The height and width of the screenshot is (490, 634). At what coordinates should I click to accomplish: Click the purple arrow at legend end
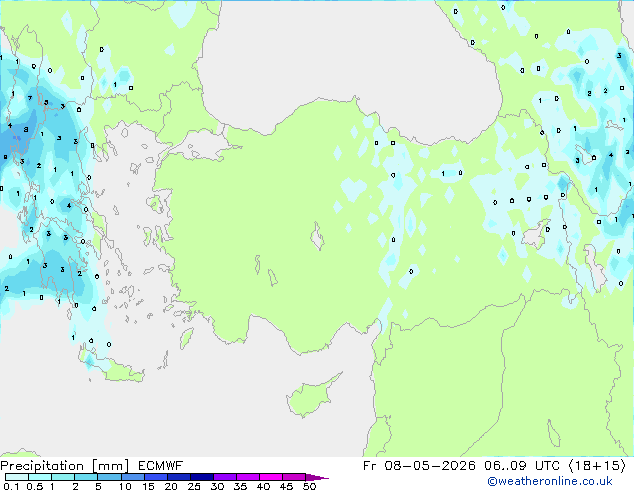click(x=317, y=477)
